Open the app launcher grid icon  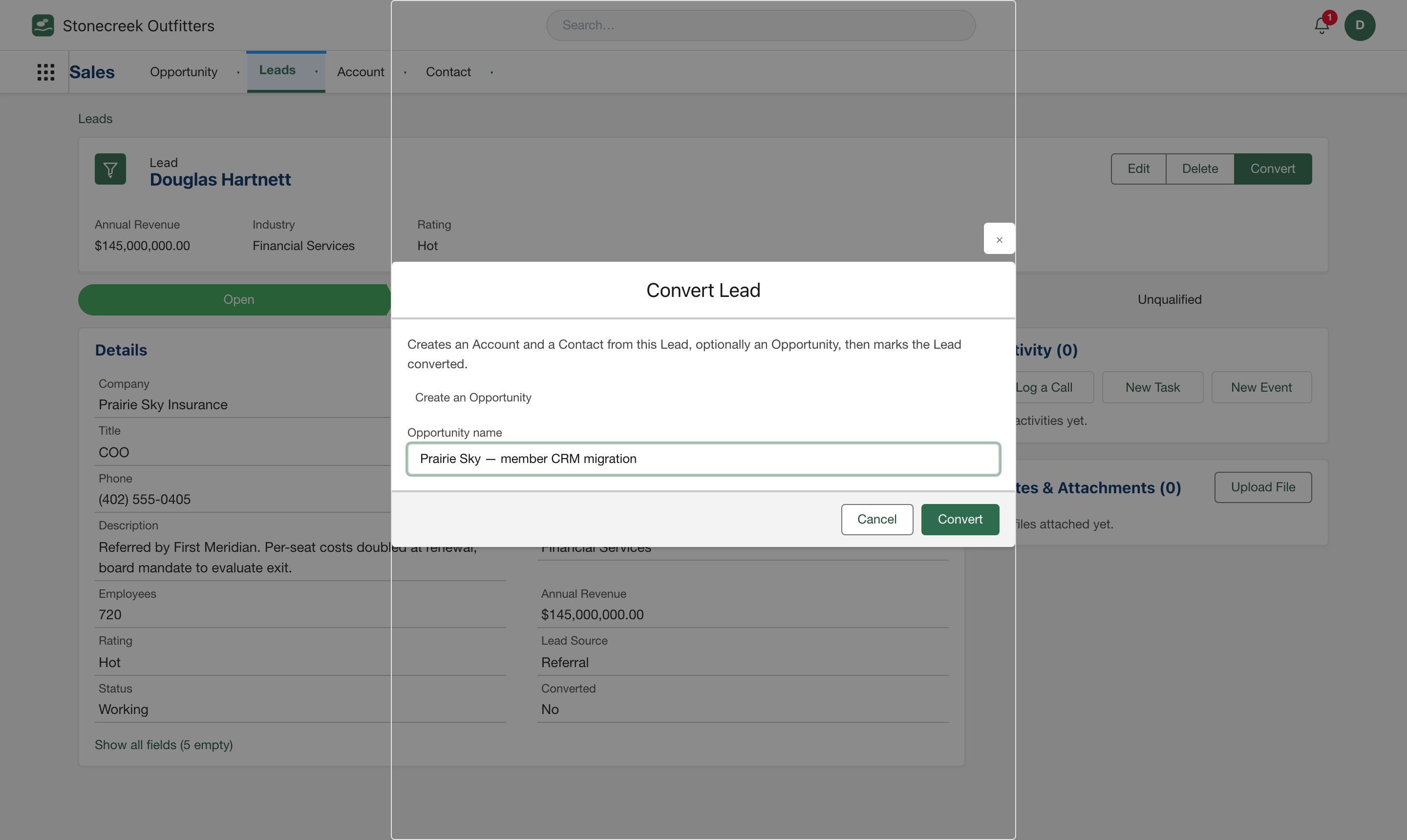point(45,72)
